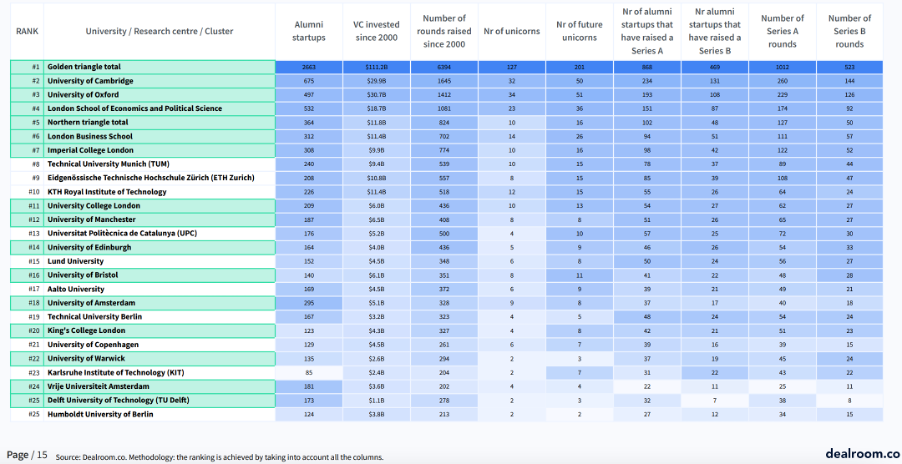Select the #20 rank cell
This screenshot has width=902, height=464.
26,331
